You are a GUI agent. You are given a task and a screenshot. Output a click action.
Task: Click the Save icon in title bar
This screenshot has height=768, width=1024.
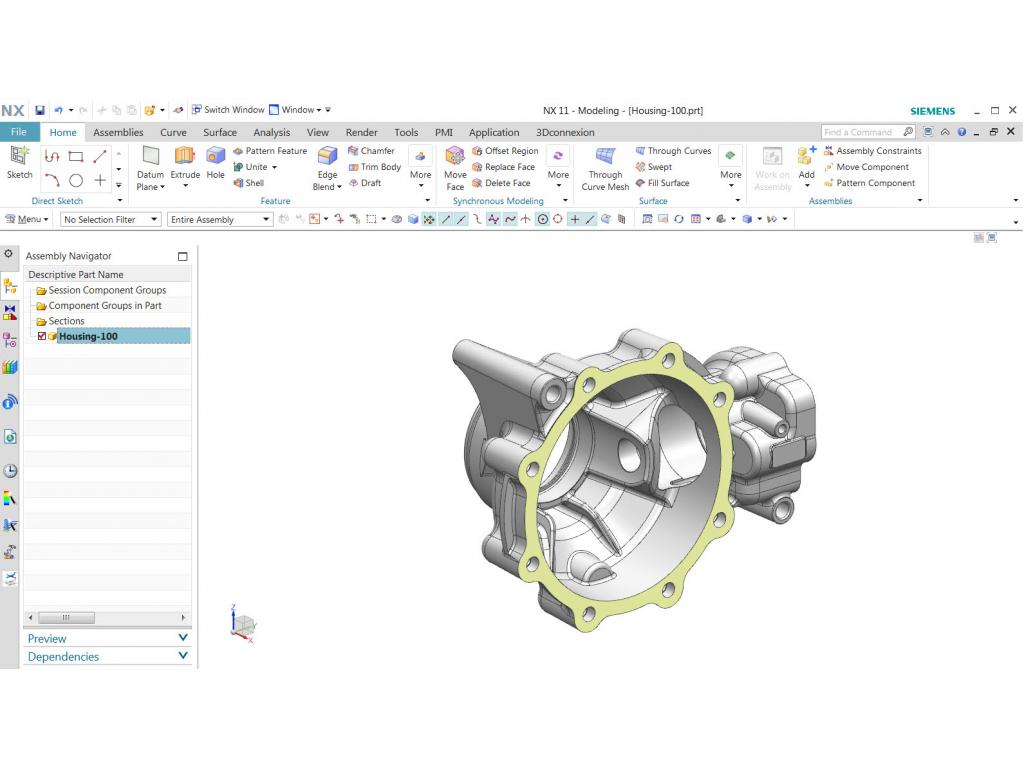[x=40, y=111]
